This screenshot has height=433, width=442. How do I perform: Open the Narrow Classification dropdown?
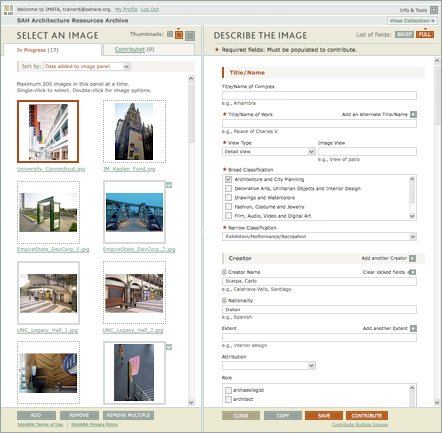319,237
